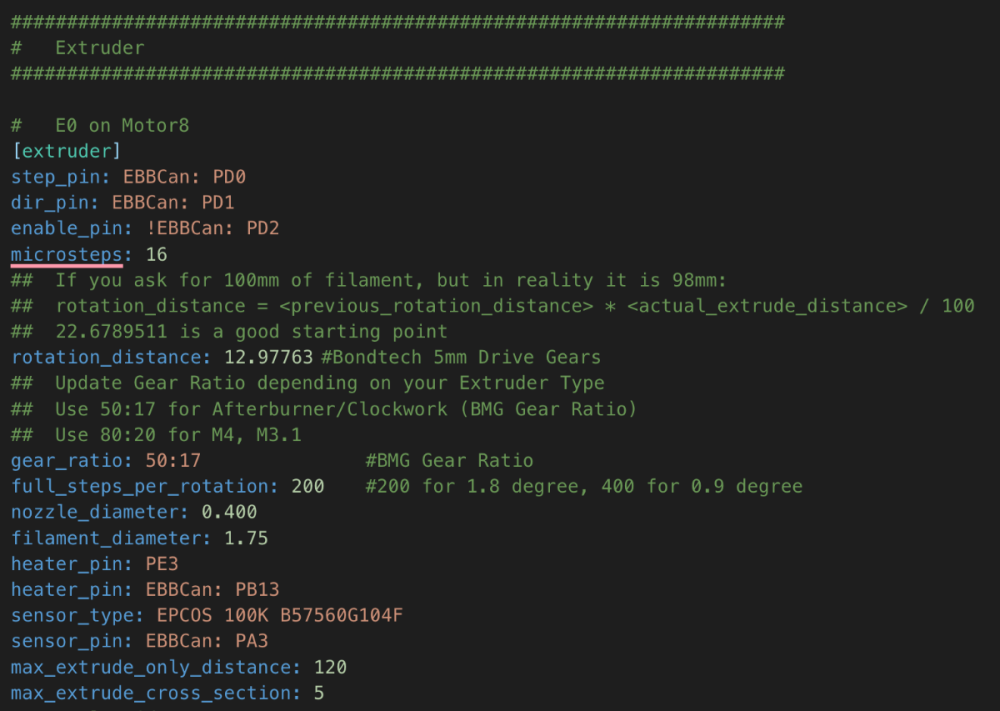Viewport: 1000px width, 711px height.
Task: Click the "# Extruder" comment heading
Action: click(78, 48)
